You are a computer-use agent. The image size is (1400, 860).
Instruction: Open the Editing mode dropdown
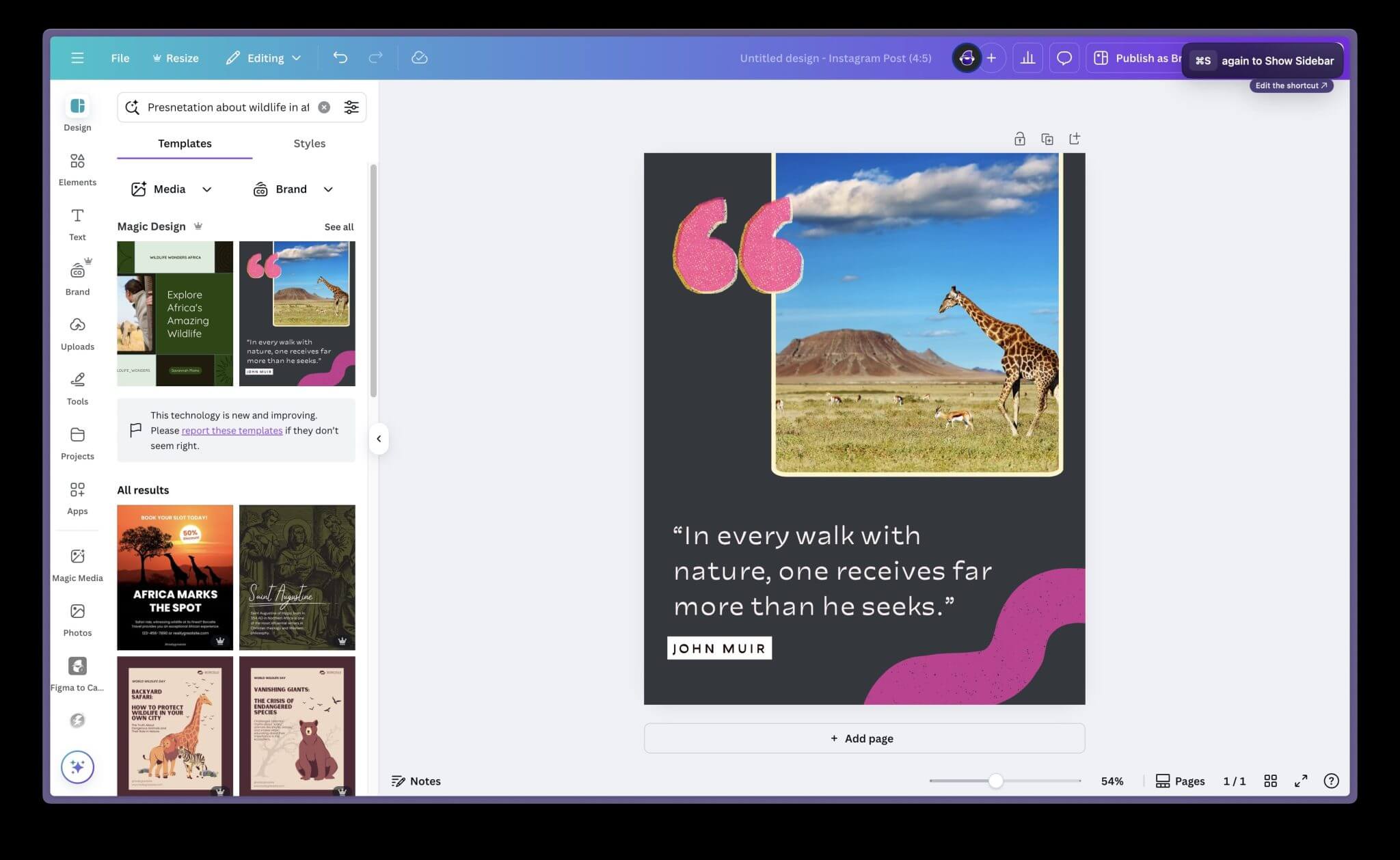click(263, 57)
